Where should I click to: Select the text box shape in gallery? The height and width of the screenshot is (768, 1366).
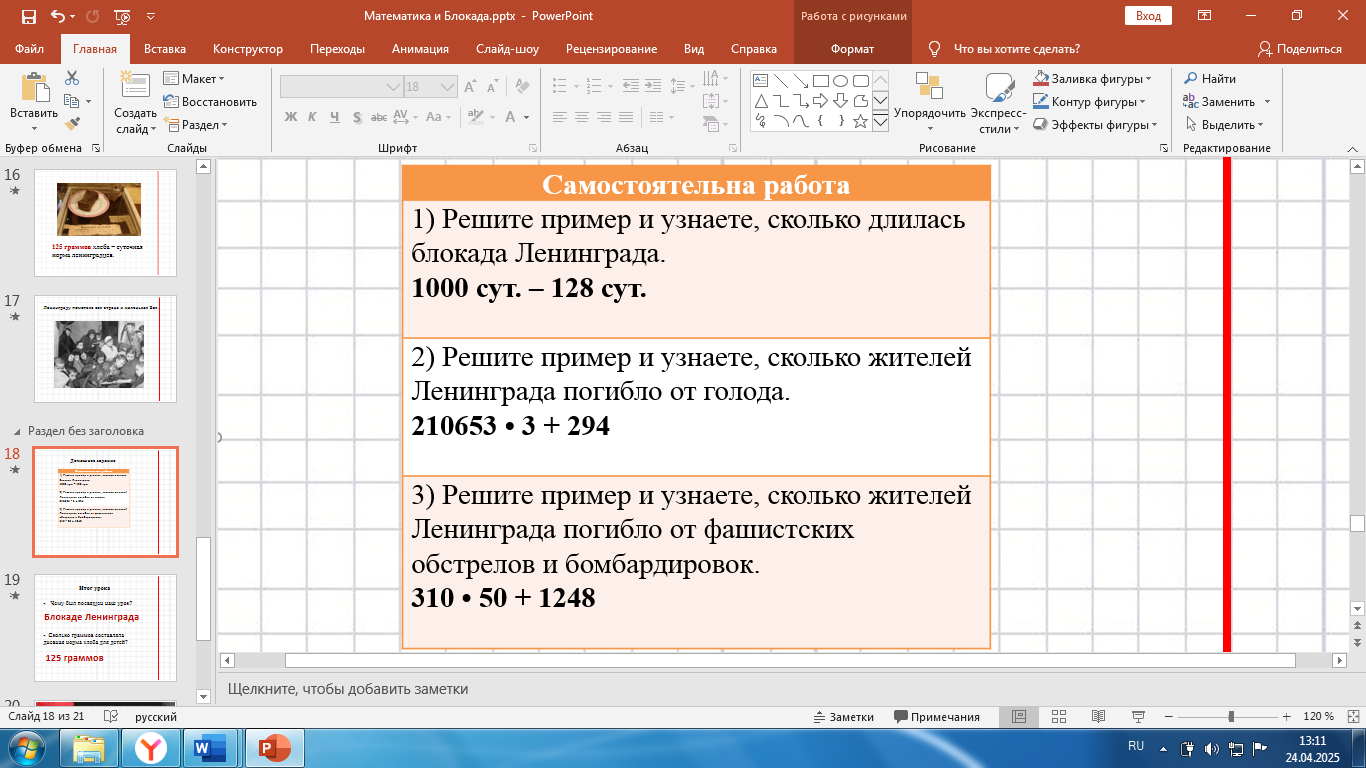click(x=760, y=81)
